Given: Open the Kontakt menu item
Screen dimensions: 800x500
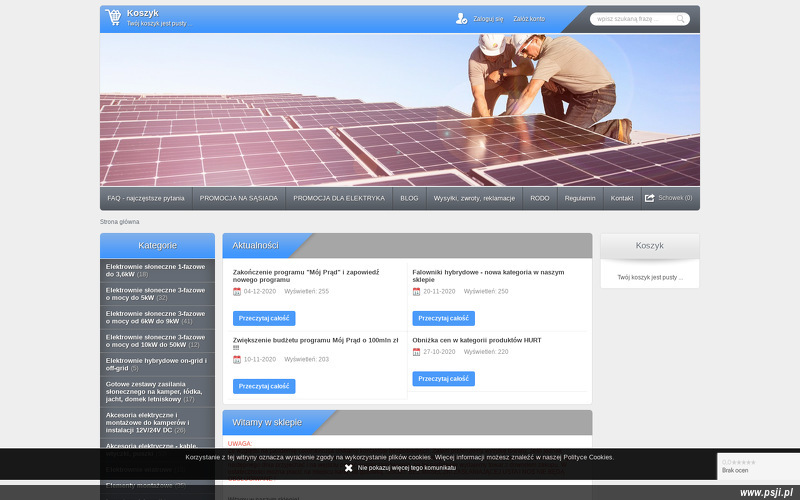Looking at the screenshot, I should (x=622, y=198).
